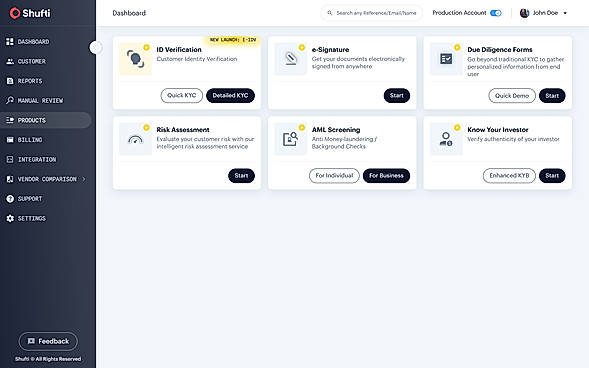This screenshot has height=368, width=589.
Task: Click the Risk Assessment gauge icon
Action: (x=135, y=139)
